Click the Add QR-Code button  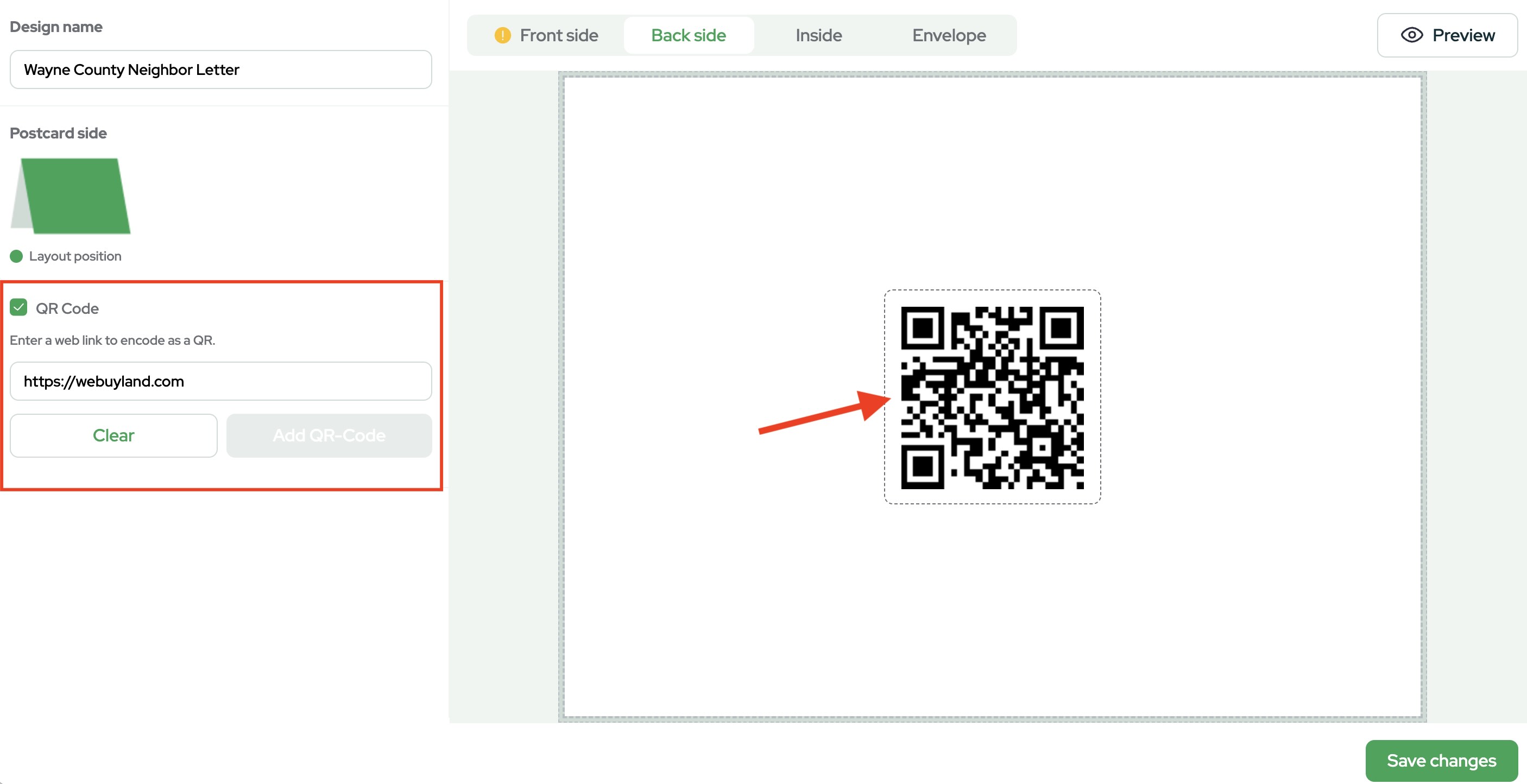tap(329, 435)
